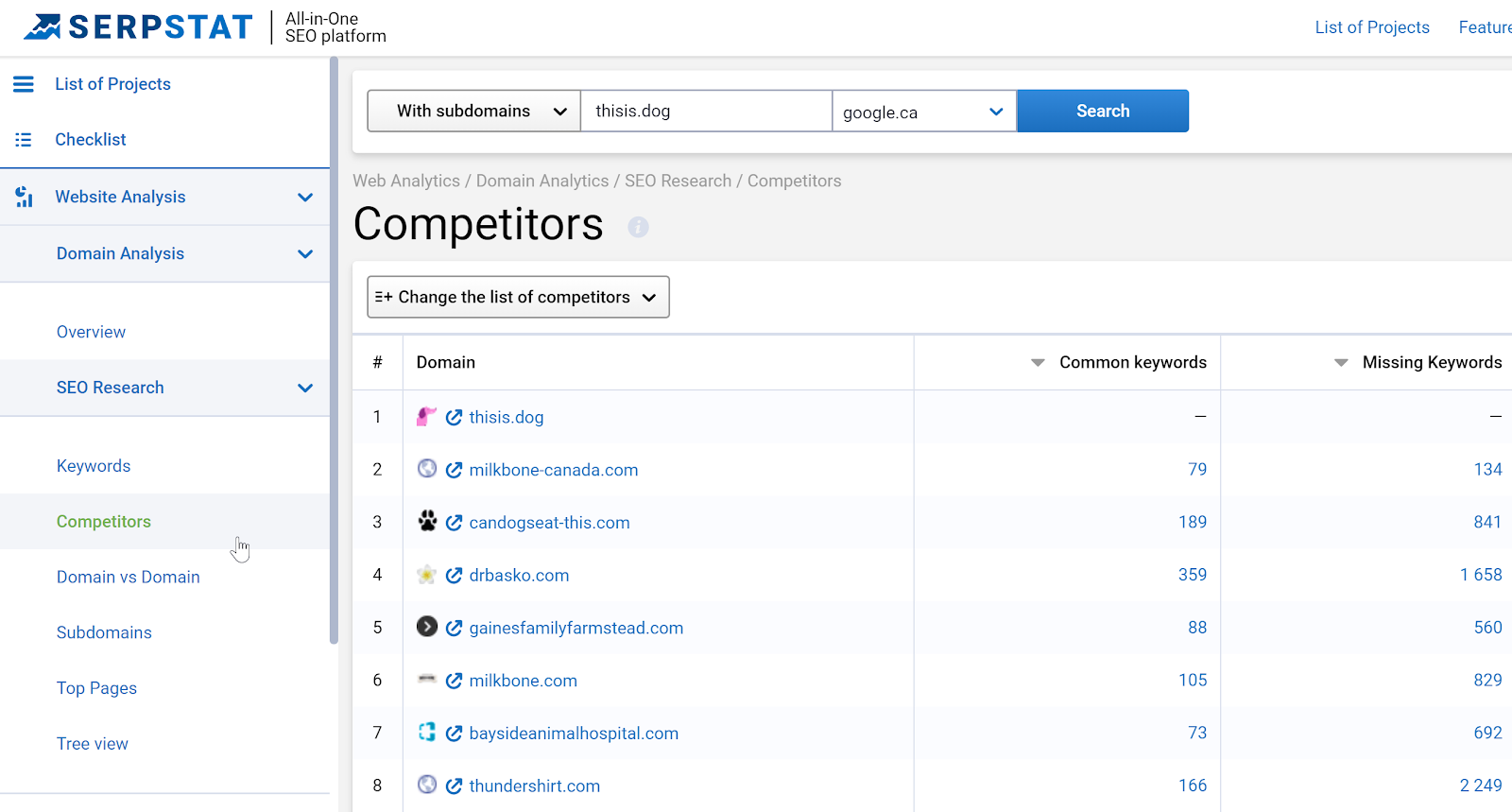Click the gainesfamilyfarmstead.com dark round favicon
Viewport: 1512px width, 812px height.
point(427,627)
